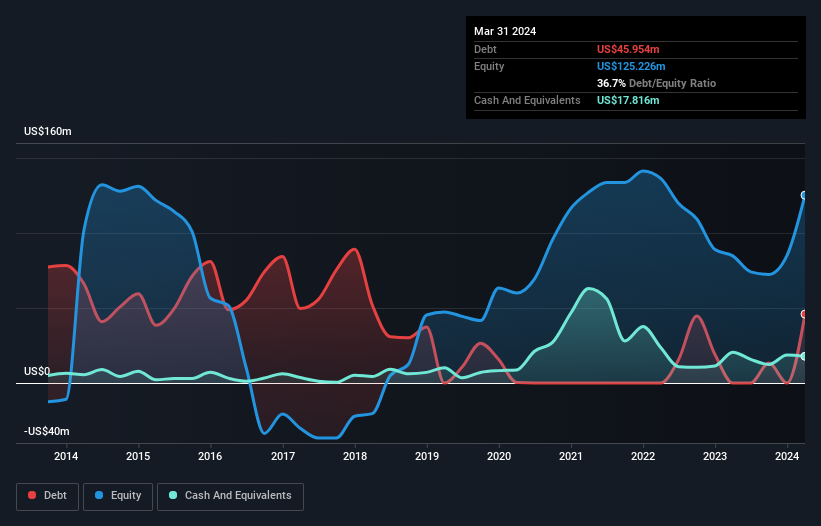Click the US$160m y-axis label
Viewport: 821px width, 526px height.
tap(48, 131)
